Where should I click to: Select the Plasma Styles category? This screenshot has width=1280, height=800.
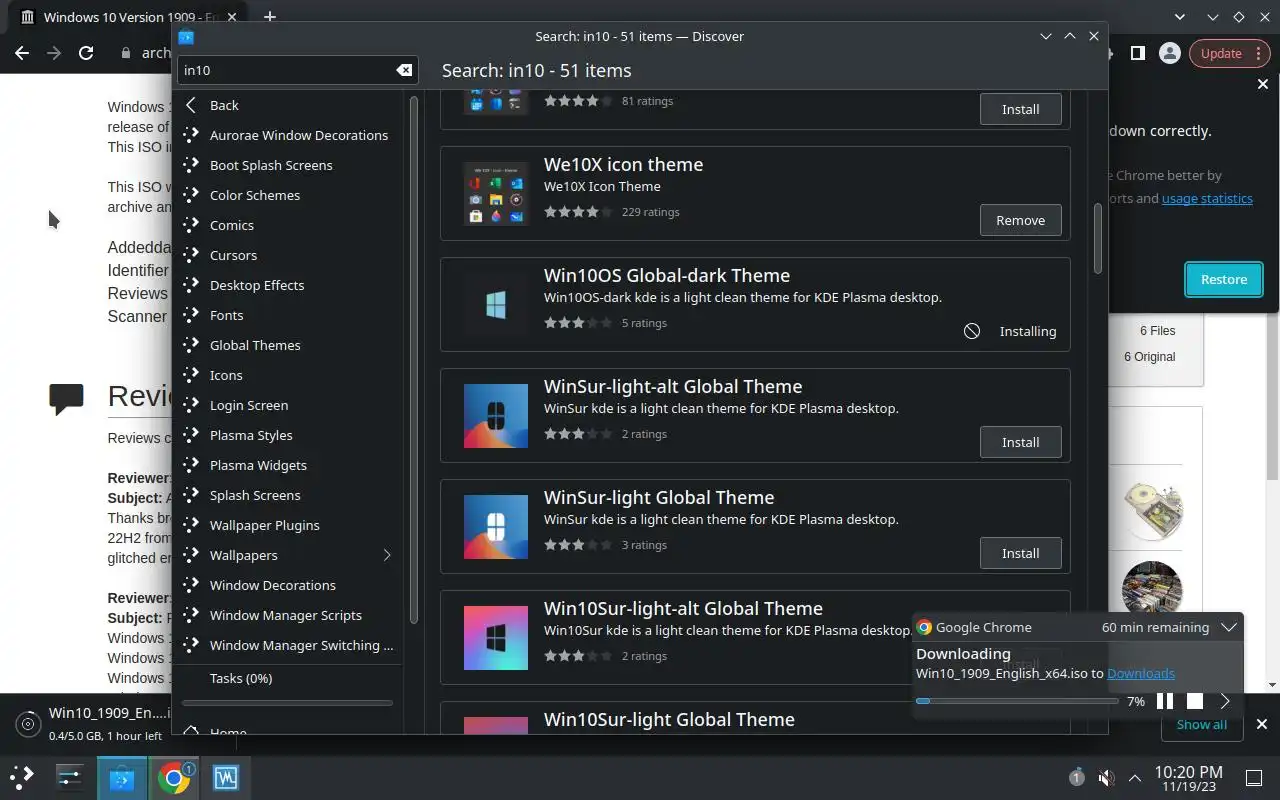click(288, 435)
